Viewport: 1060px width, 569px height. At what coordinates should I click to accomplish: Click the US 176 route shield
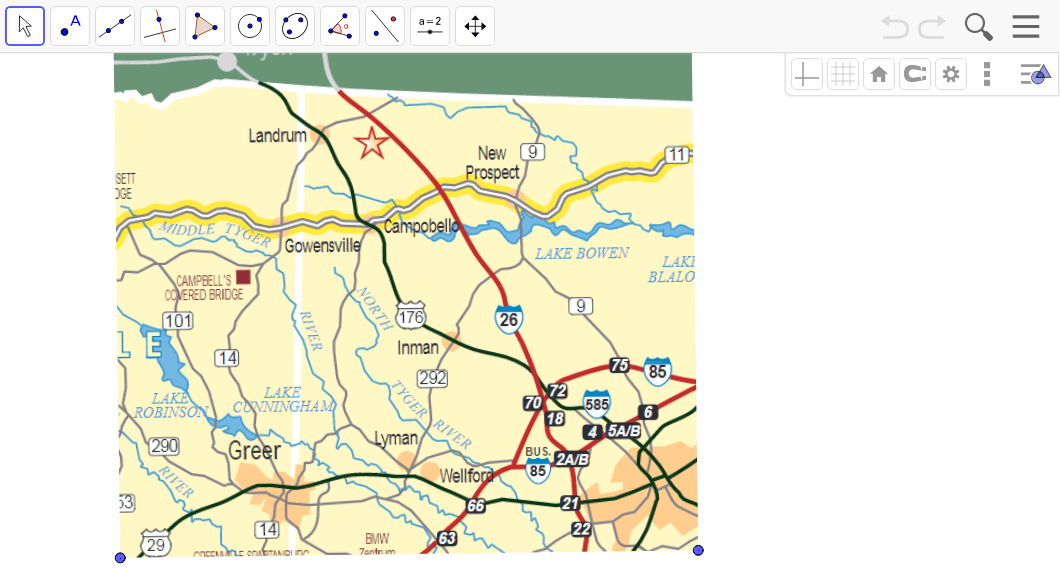[411, 316]
